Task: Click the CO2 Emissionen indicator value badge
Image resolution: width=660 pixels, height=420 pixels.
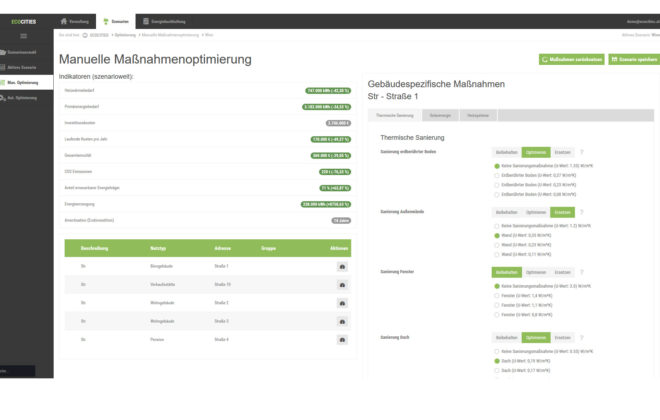Action: click(335, 172)
